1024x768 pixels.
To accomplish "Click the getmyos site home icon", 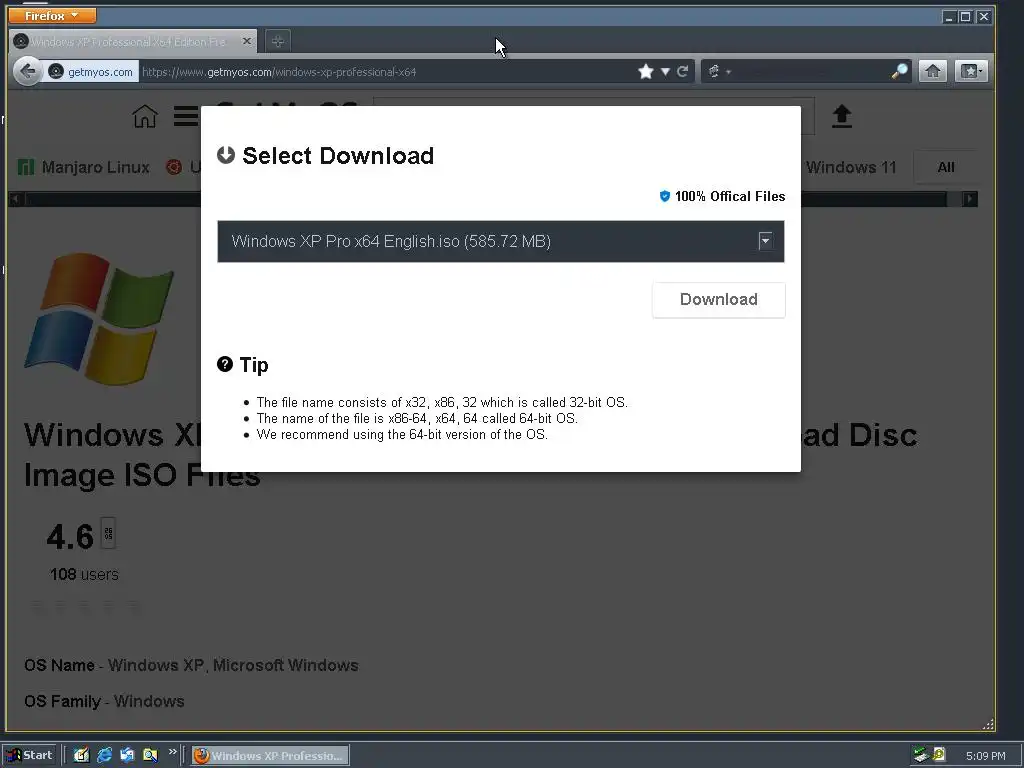I will (x=145, y=116).
